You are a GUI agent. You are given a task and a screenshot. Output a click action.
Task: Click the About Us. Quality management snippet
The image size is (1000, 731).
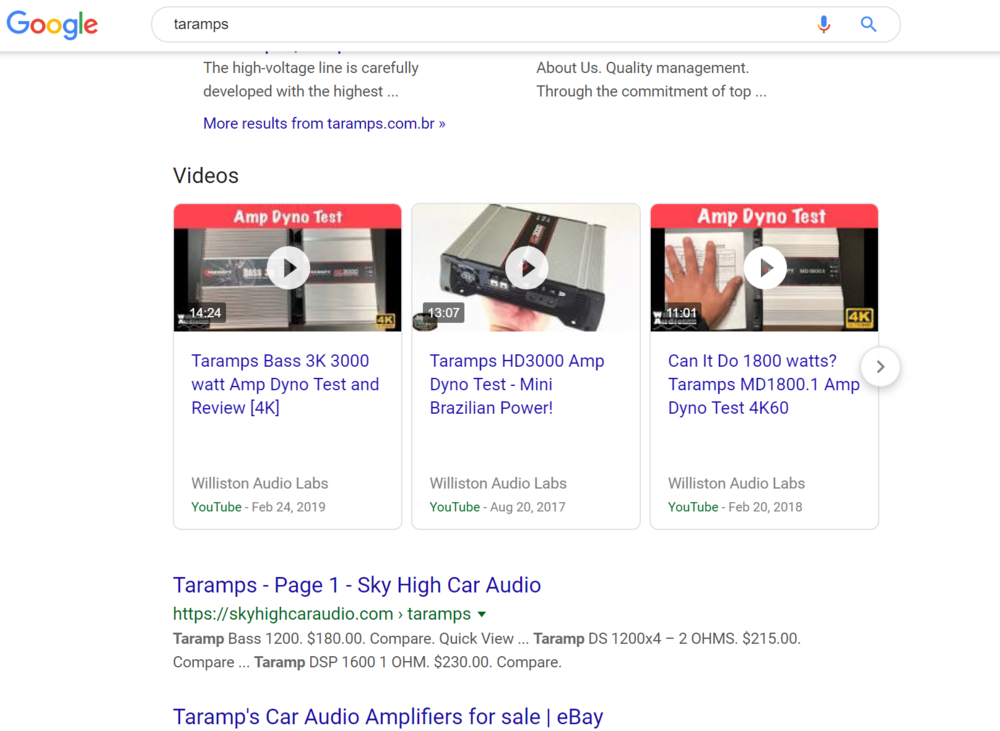pyautogui.click(x=651, y=80)
